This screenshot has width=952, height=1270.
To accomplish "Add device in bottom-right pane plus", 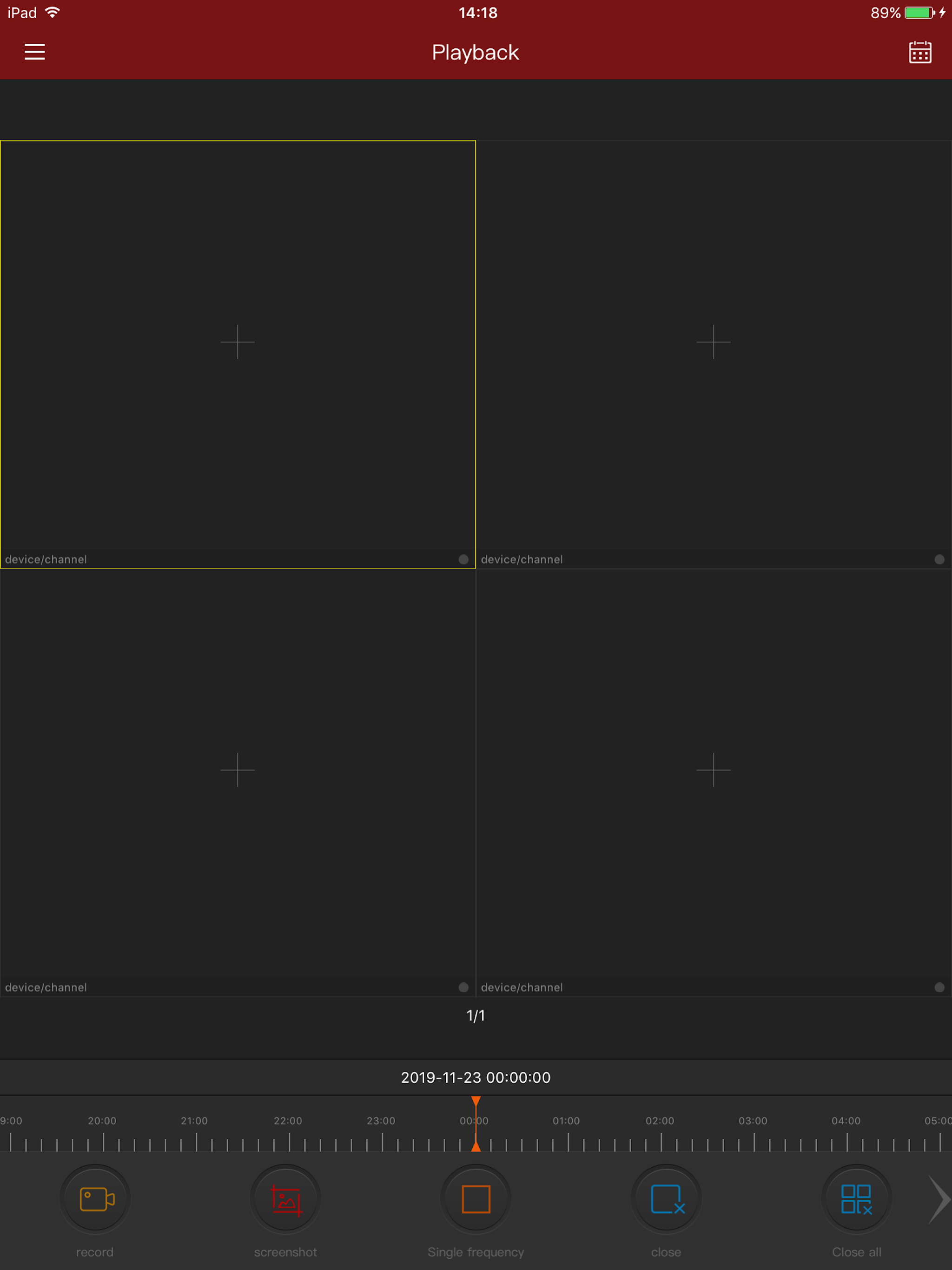I will [x=713, y=770].
